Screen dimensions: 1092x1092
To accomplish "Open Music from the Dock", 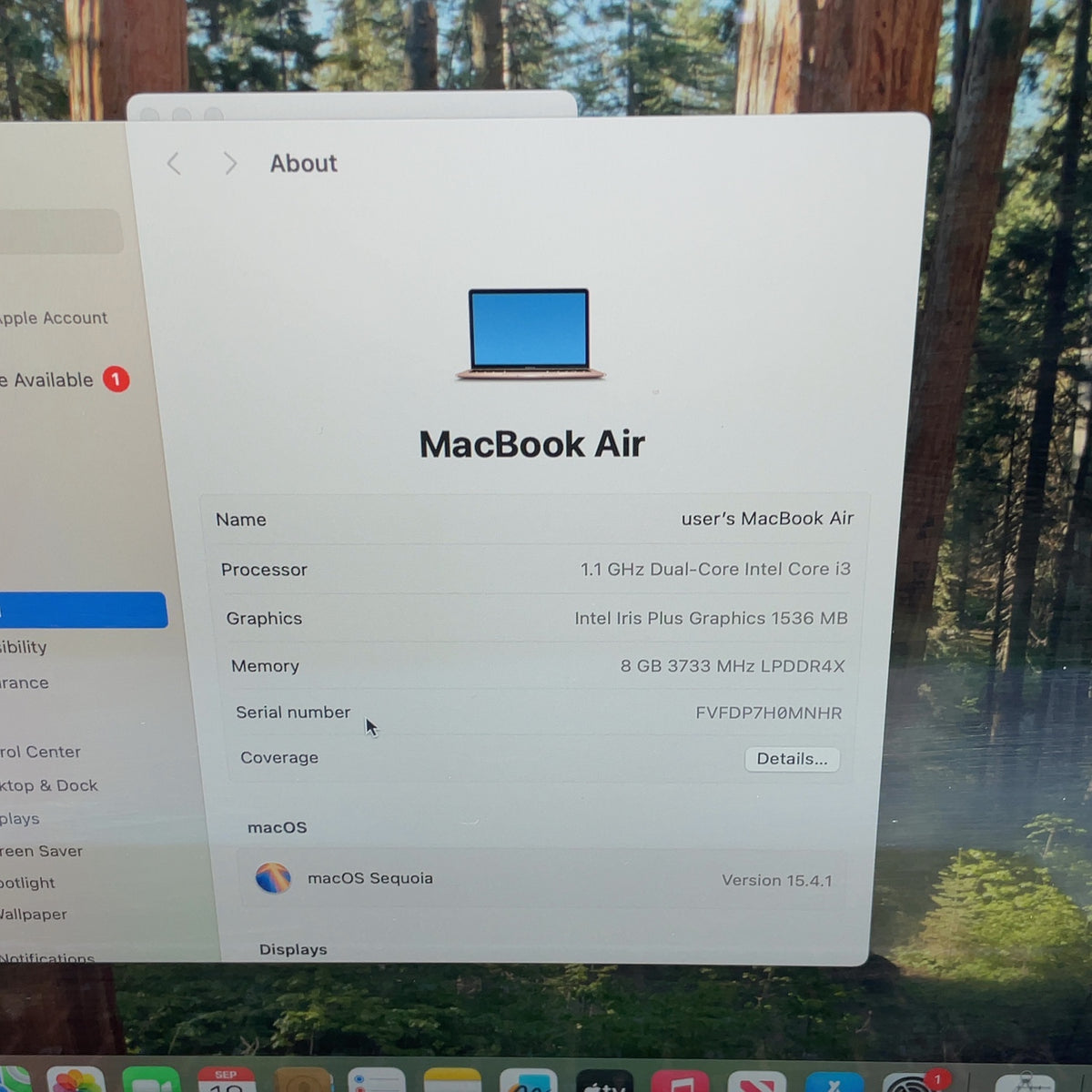I will [681, 1080].
